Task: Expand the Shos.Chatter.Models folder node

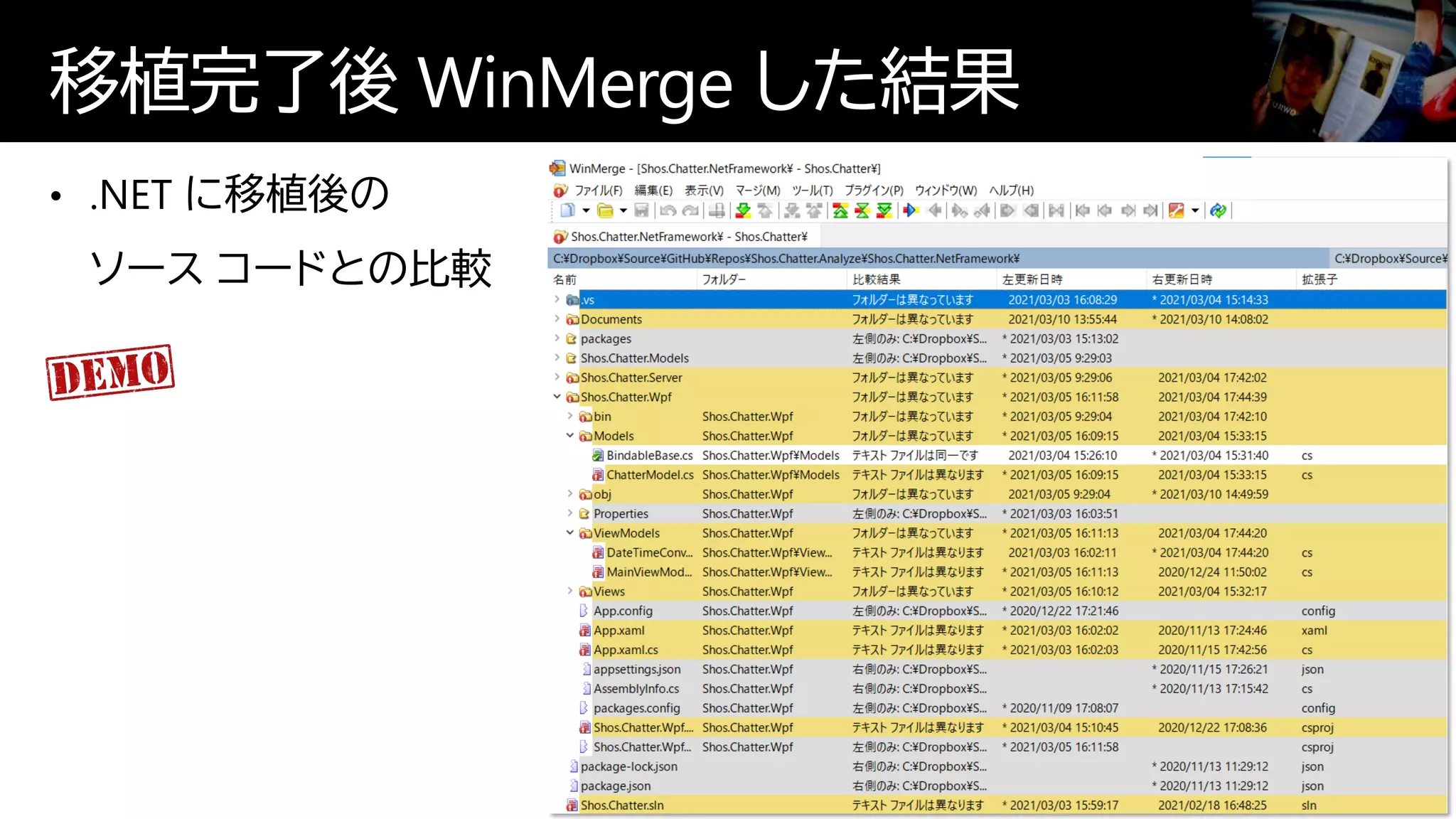Action: click(557, 358)
